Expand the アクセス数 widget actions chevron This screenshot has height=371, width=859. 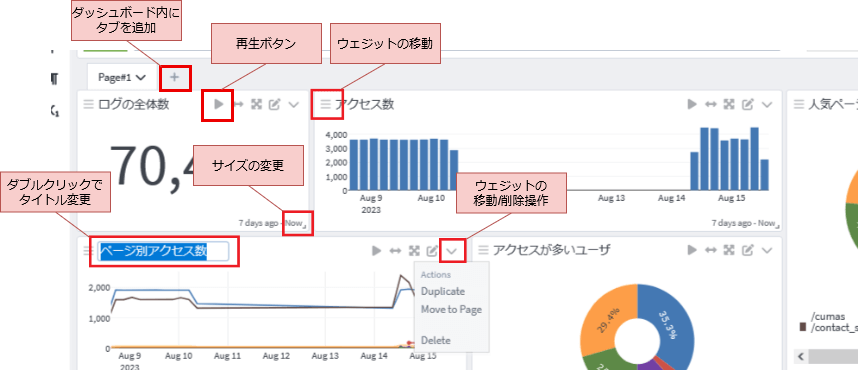[x=766, y=105]
